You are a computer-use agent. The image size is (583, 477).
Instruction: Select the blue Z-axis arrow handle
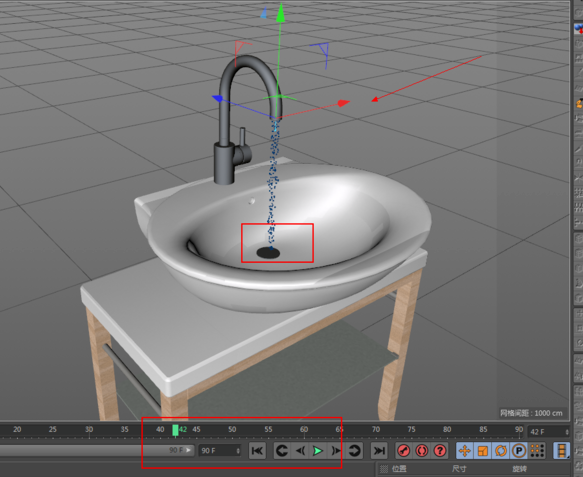pos(218,99)
